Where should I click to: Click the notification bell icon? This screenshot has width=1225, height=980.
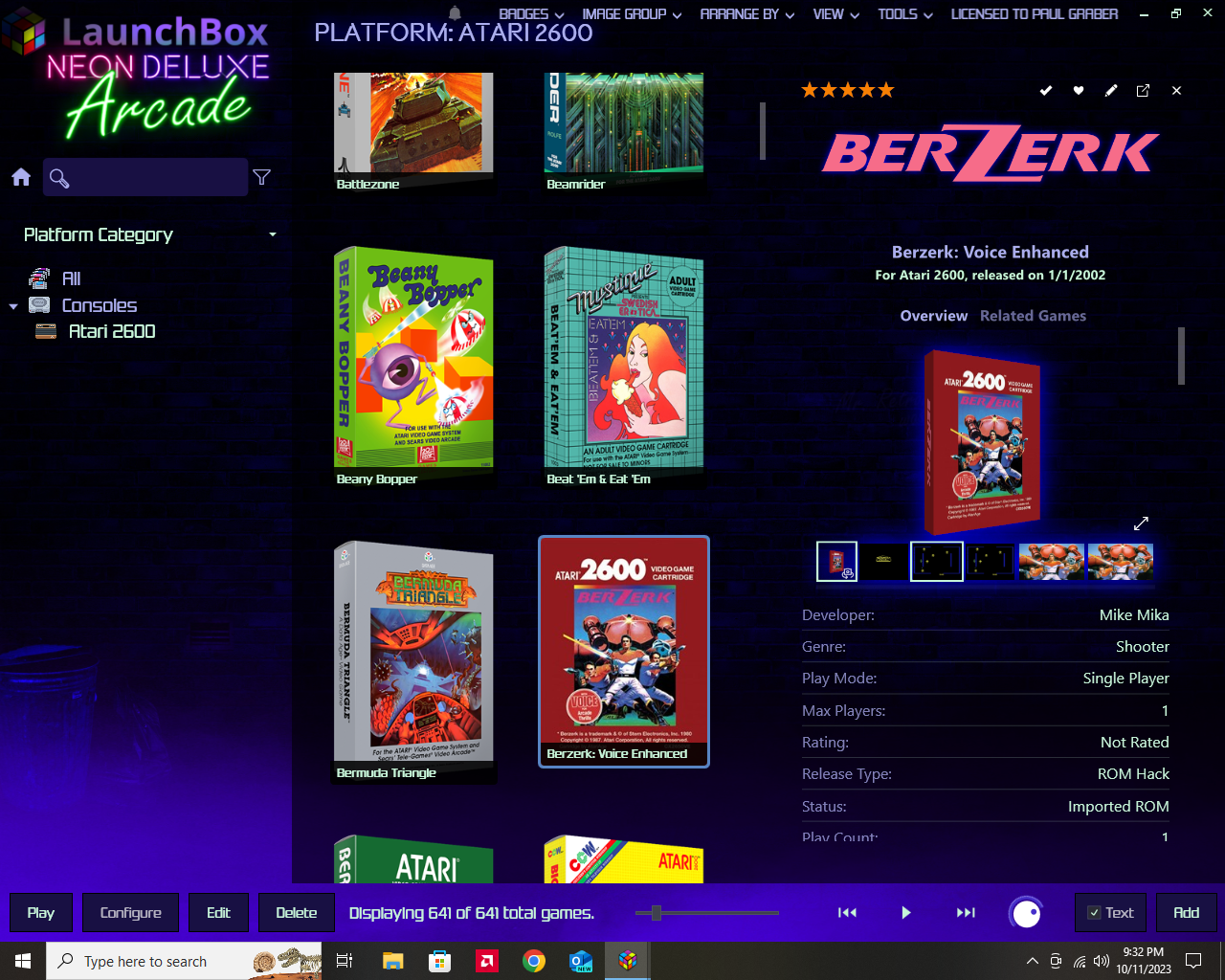pos(456,13)
